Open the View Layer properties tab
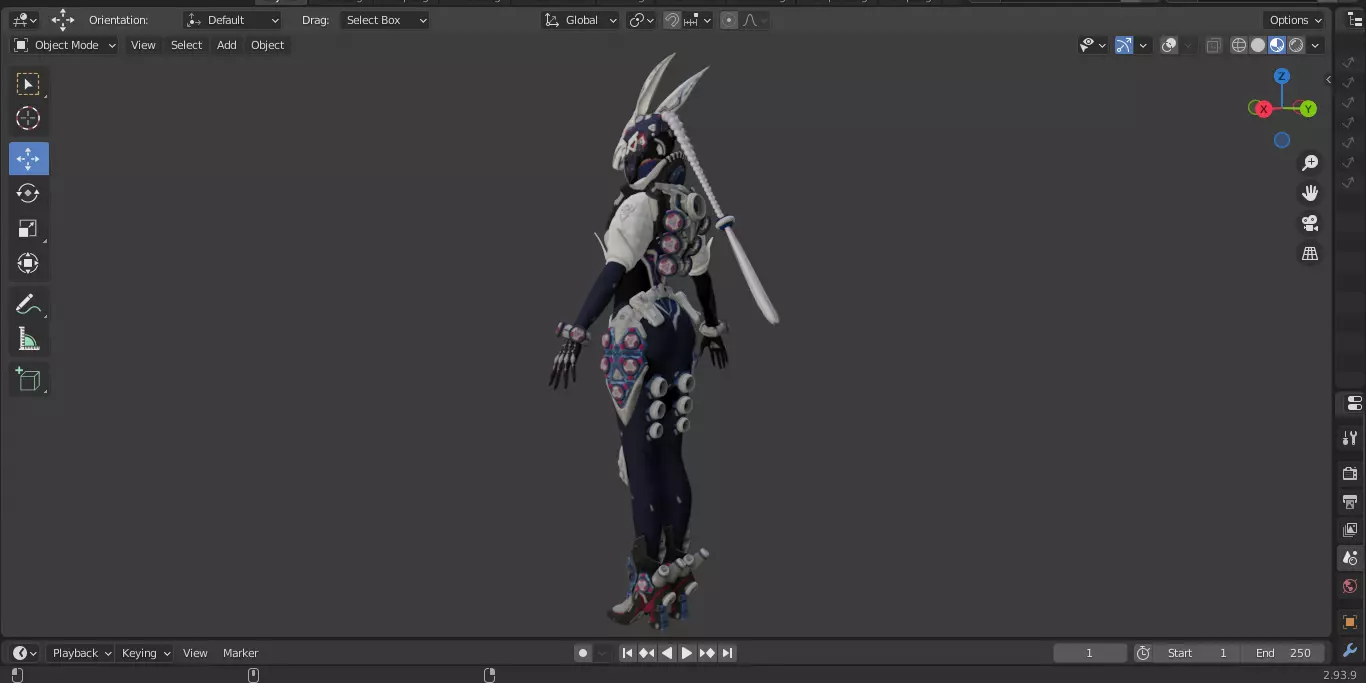 pos(1350,529)
